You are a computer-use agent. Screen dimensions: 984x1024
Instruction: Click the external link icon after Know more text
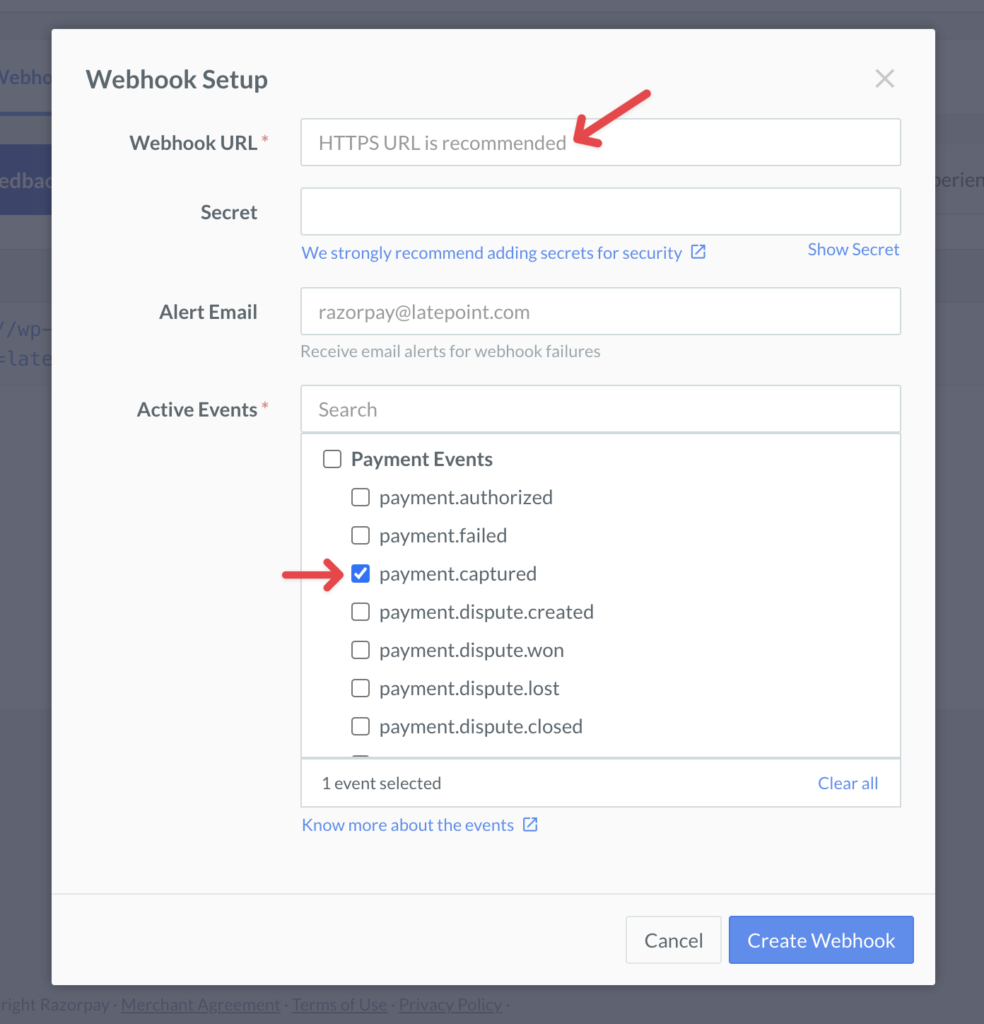pos(531,825)
